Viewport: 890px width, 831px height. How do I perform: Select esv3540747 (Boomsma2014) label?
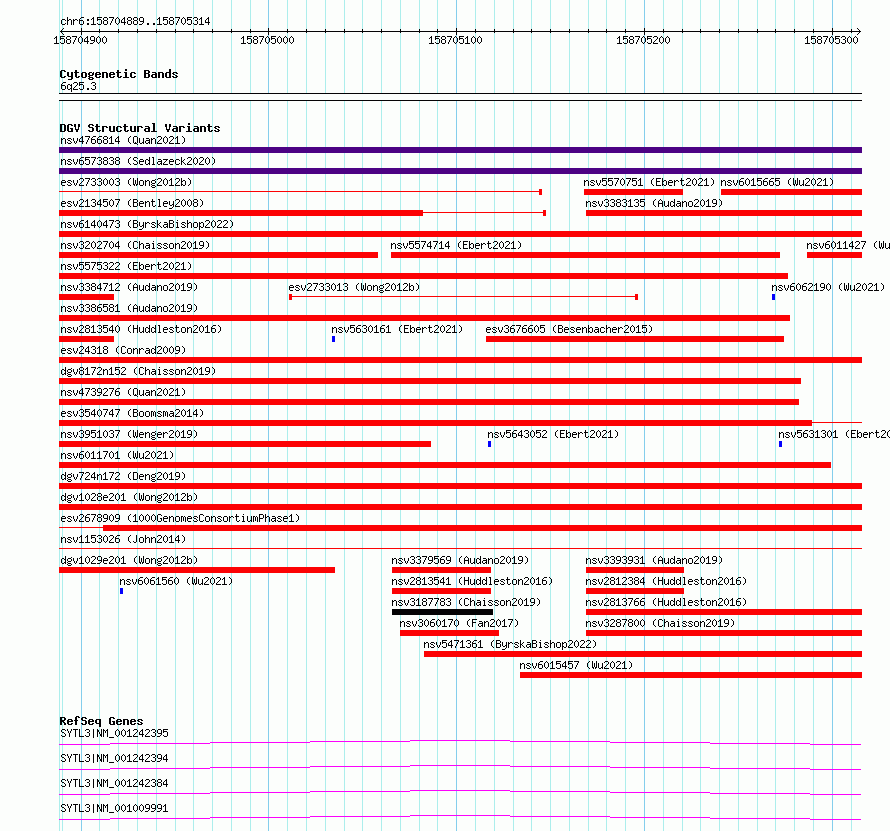click(132, 413)
